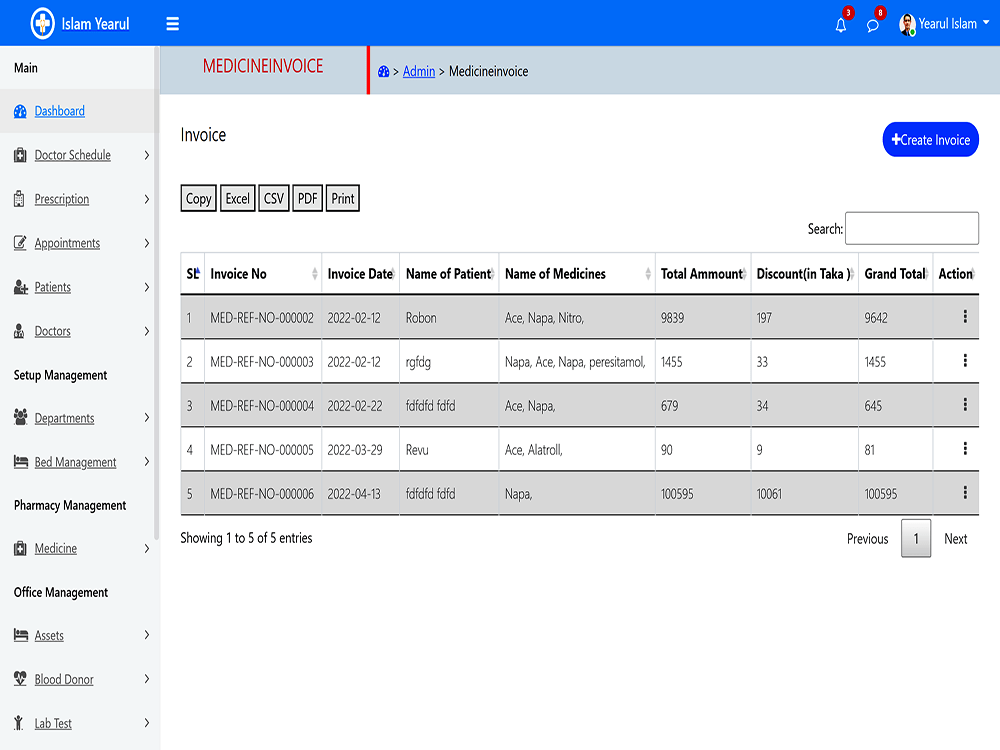The width and height of the screenshot is (1000, 750).
Task: Open the chat messages icon
Action: (872, 26)
